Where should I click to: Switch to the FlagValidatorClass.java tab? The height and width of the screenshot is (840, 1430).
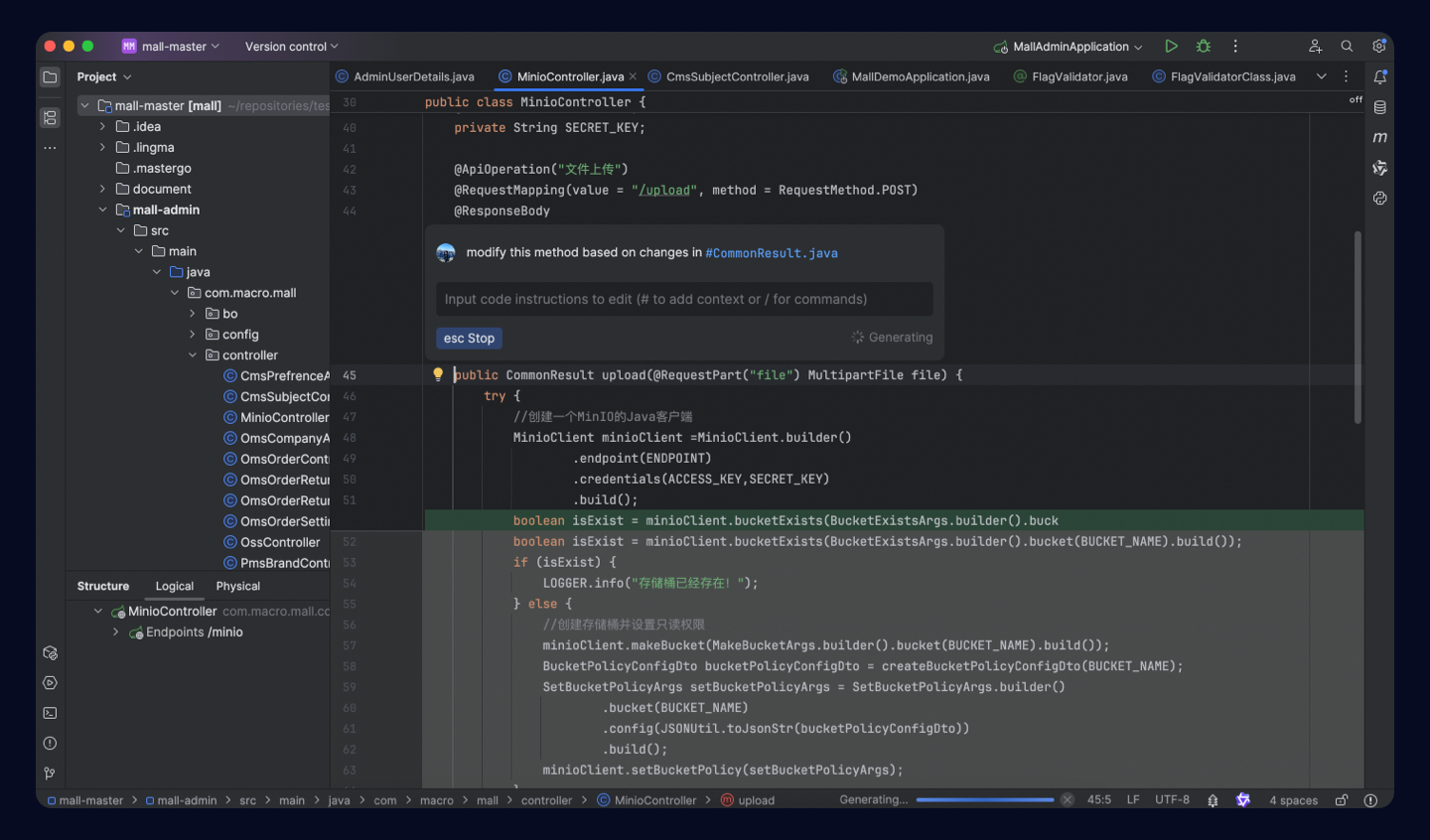[x=1224, y=76]
